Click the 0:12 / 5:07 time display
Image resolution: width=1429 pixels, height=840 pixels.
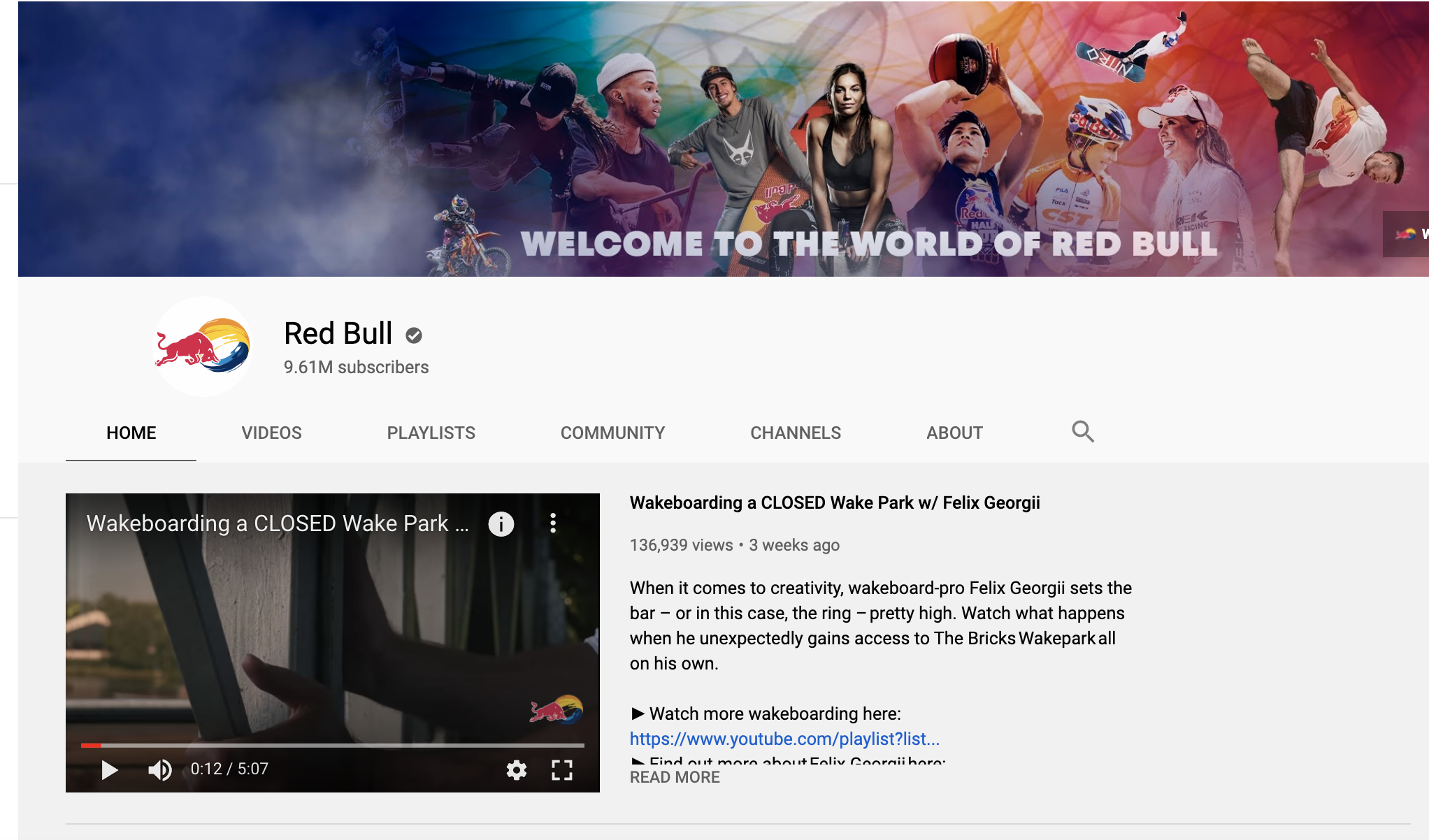point(229,769)
